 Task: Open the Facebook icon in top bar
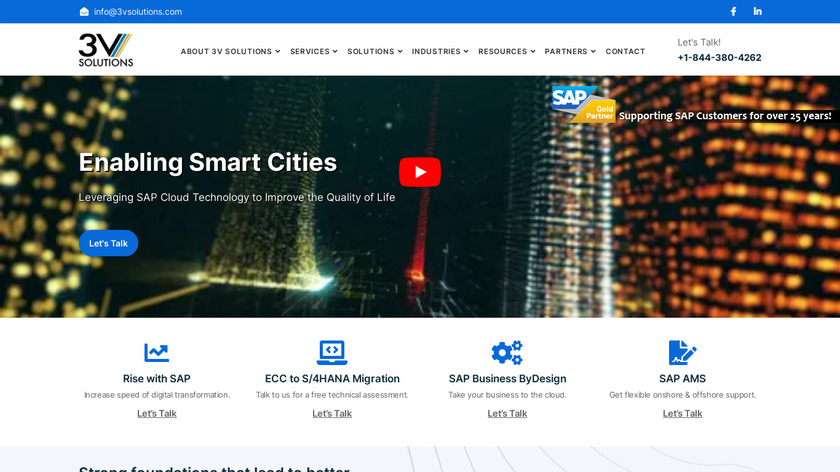tap(733, 11)
